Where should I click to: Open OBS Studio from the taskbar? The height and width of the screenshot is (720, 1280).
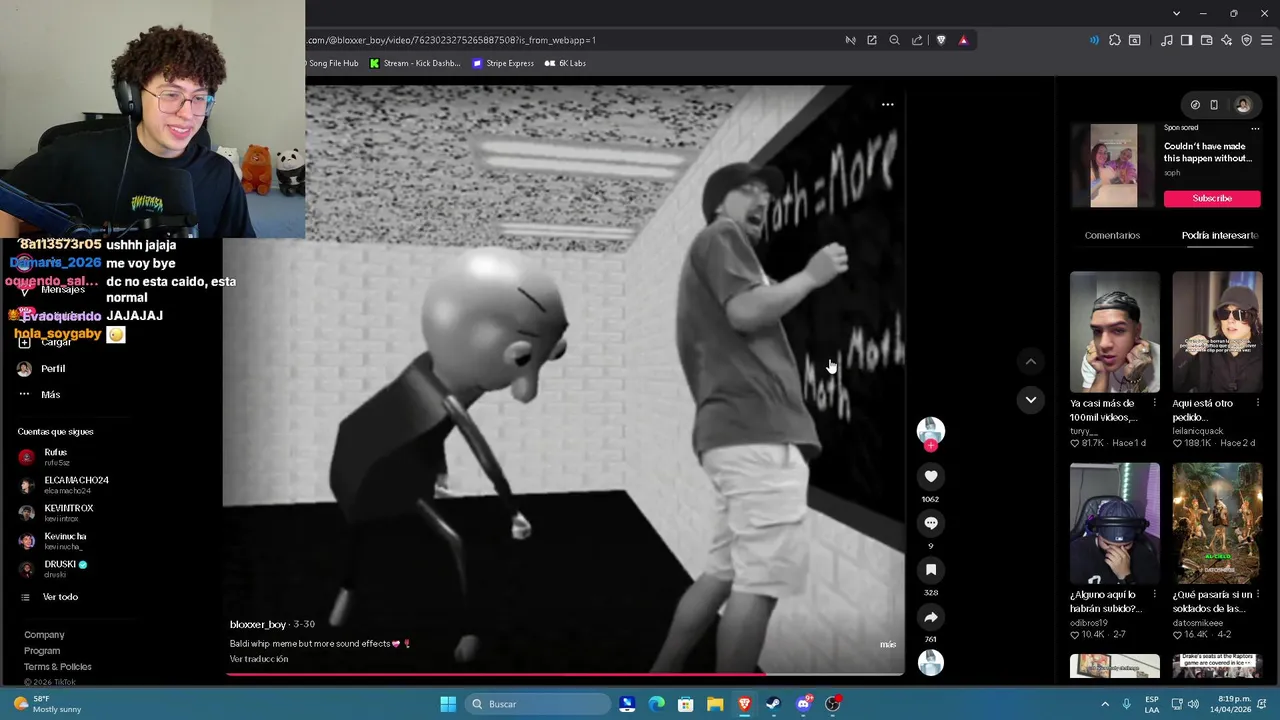coord(833,704)
